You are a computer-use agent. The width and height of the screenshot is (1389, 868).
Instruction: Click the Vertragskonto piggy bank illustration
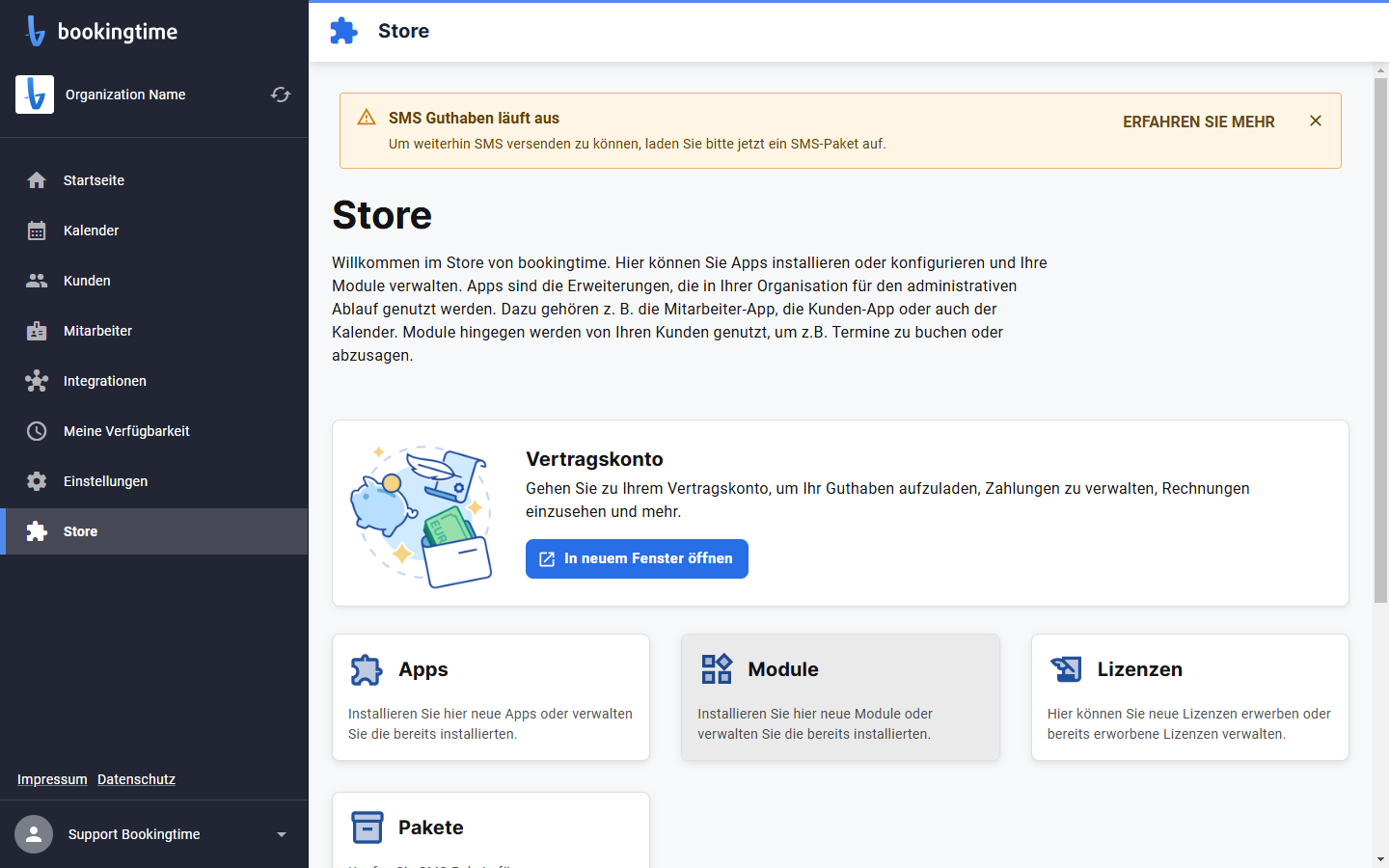[422, 515]
